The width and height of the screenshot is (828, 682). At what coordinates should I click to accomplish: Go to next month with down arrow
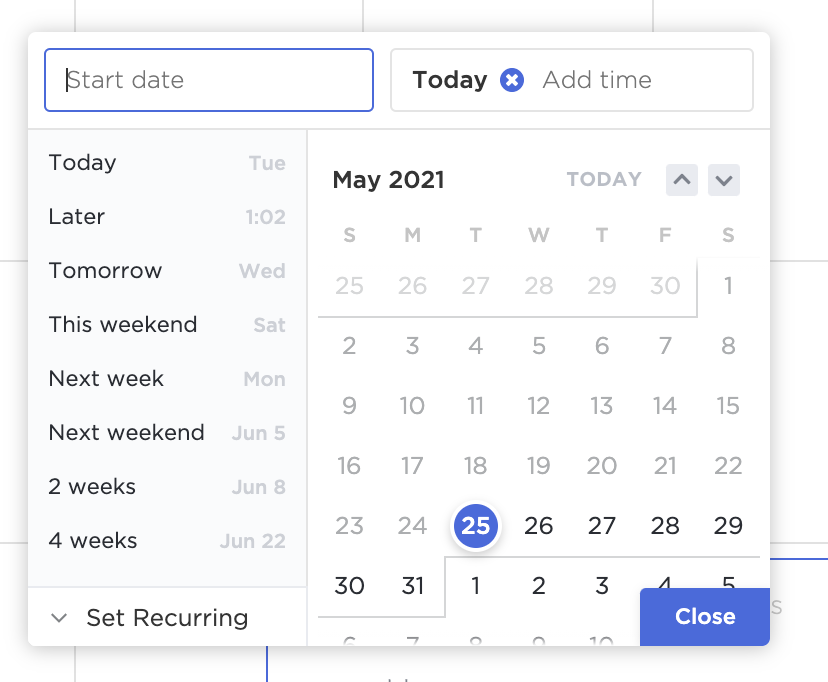point(724,180)
